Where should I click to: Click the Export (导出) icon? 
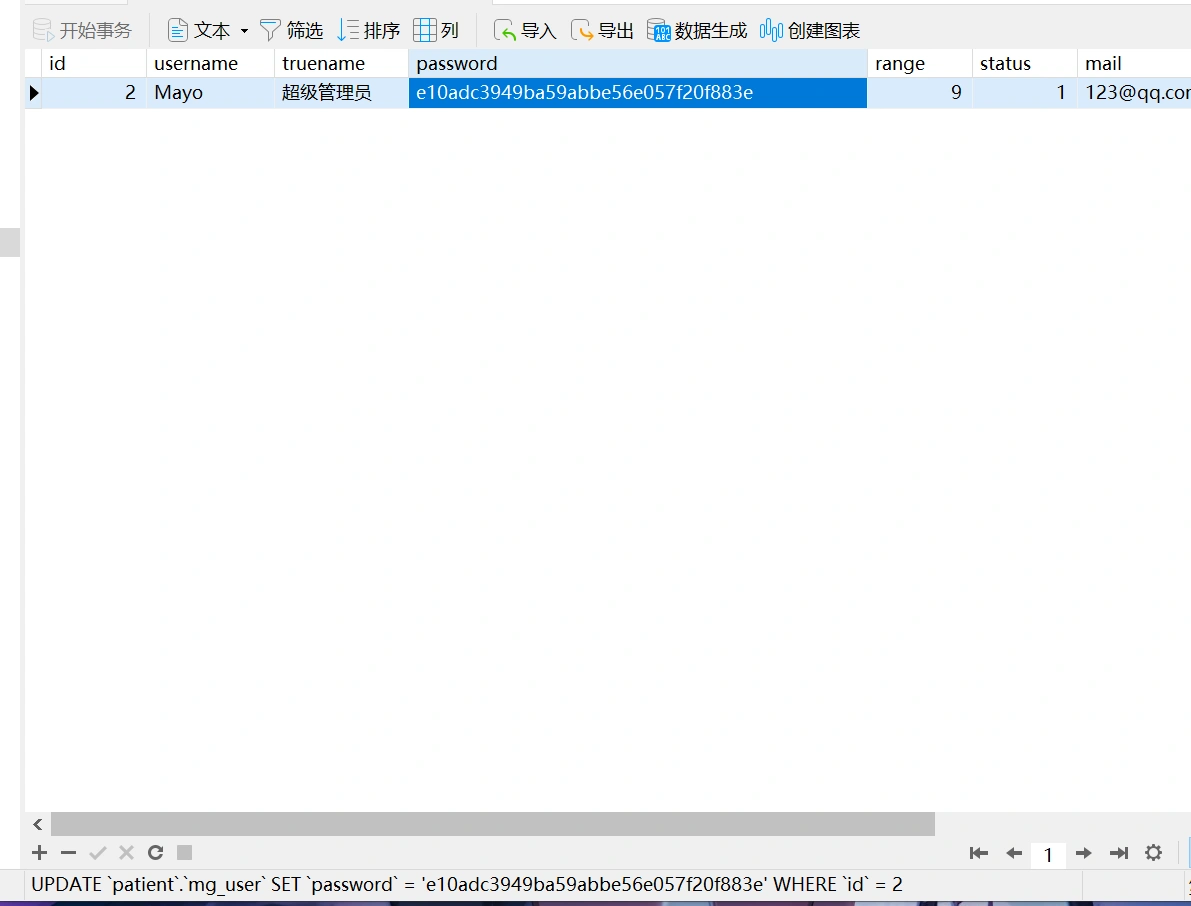coord(583,31)
